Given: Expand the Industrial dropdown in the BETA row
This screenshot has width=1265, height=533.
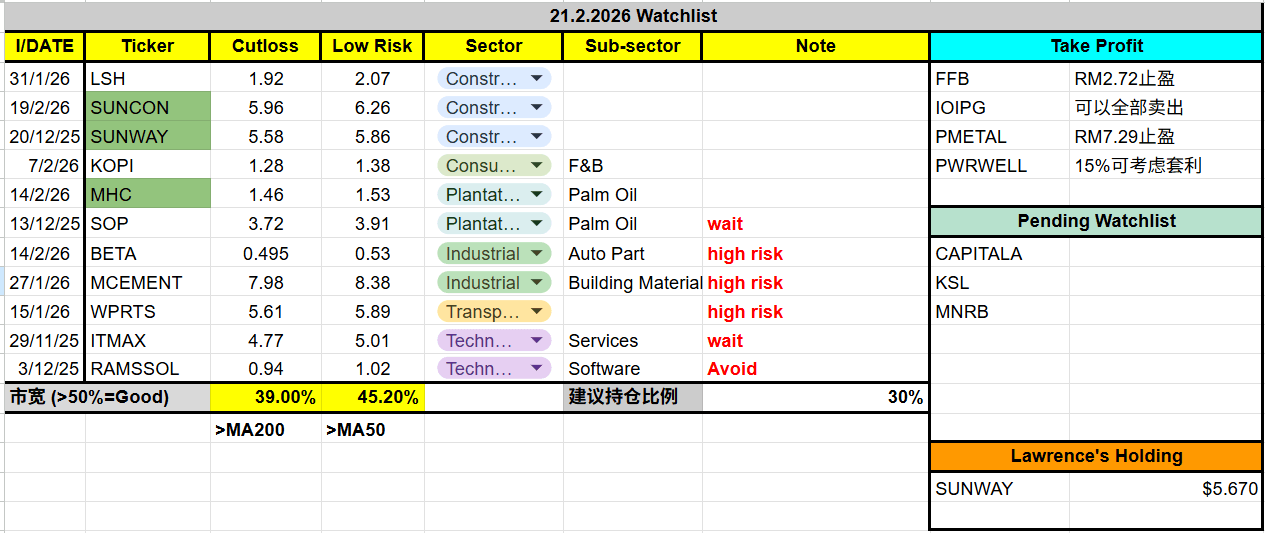Looking at the screenshot, I should coord(537,254).
